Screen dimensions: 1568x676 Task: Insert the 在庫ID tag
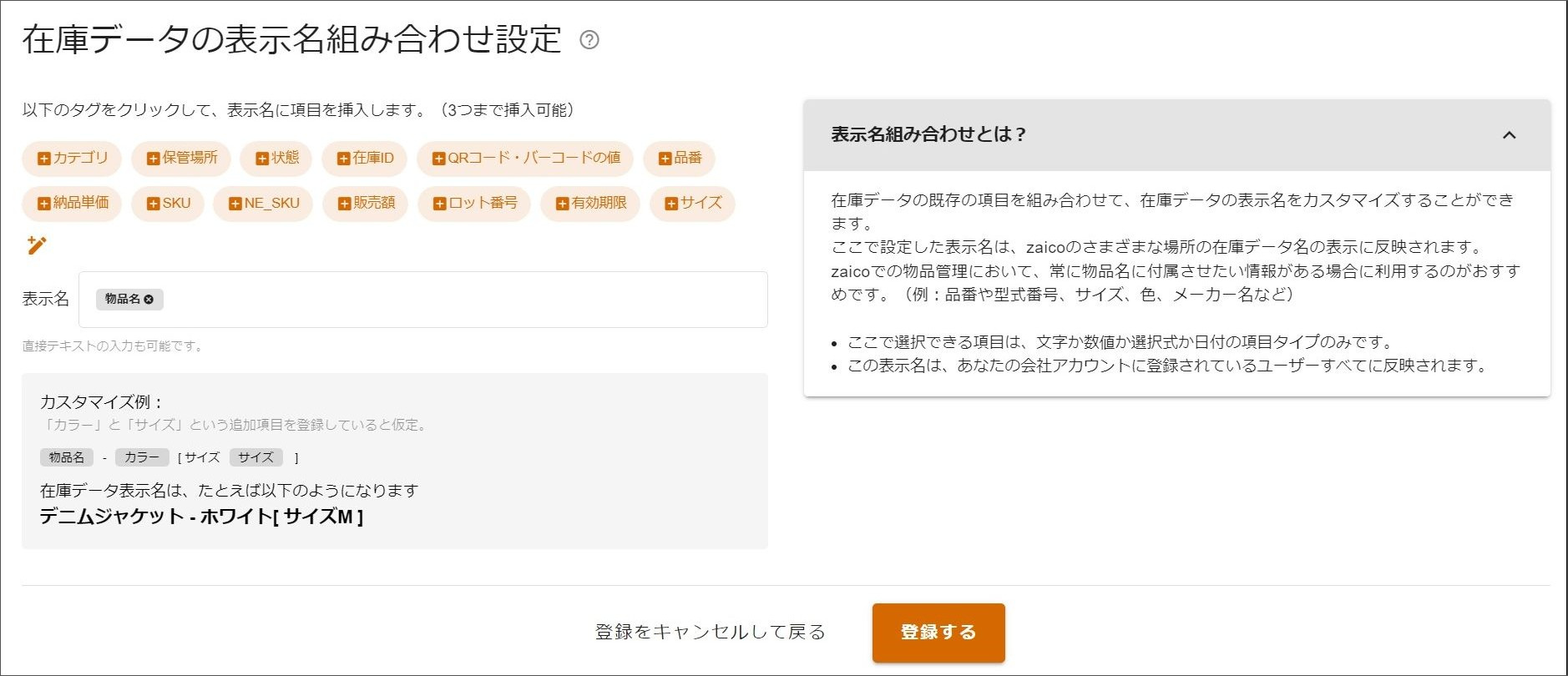[365, 158]
